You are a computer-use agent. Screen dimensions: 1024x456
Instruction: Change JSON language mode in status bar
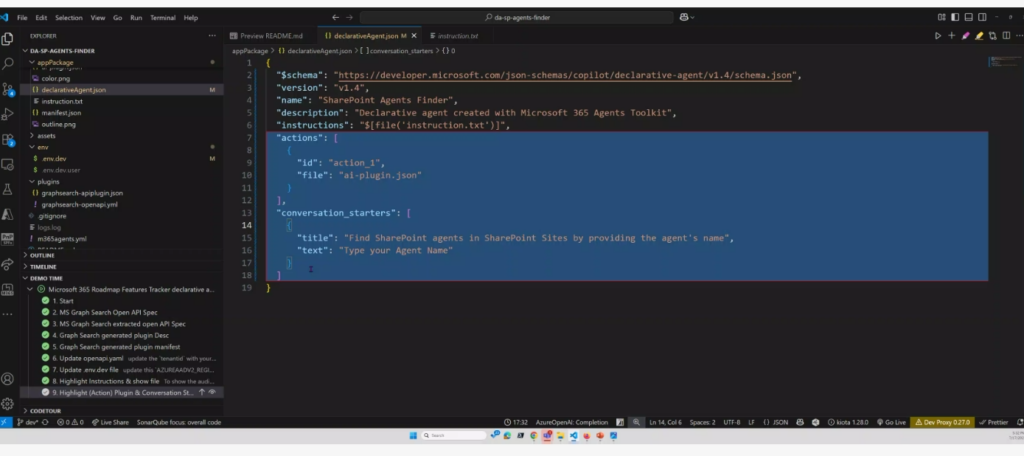pyautogui.click(x=780, y=423)
